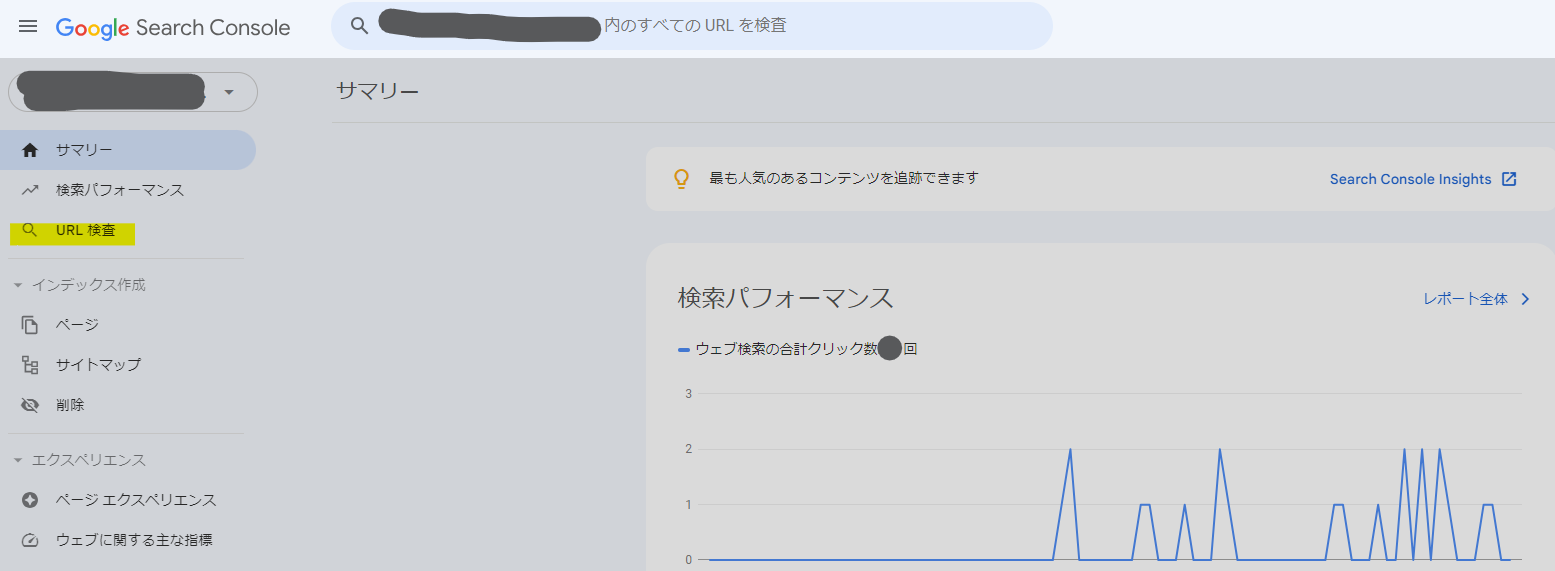This screenshot has height=571, width=1555.
Task: Click the external-link icon after Insights
Action: 1509,179
